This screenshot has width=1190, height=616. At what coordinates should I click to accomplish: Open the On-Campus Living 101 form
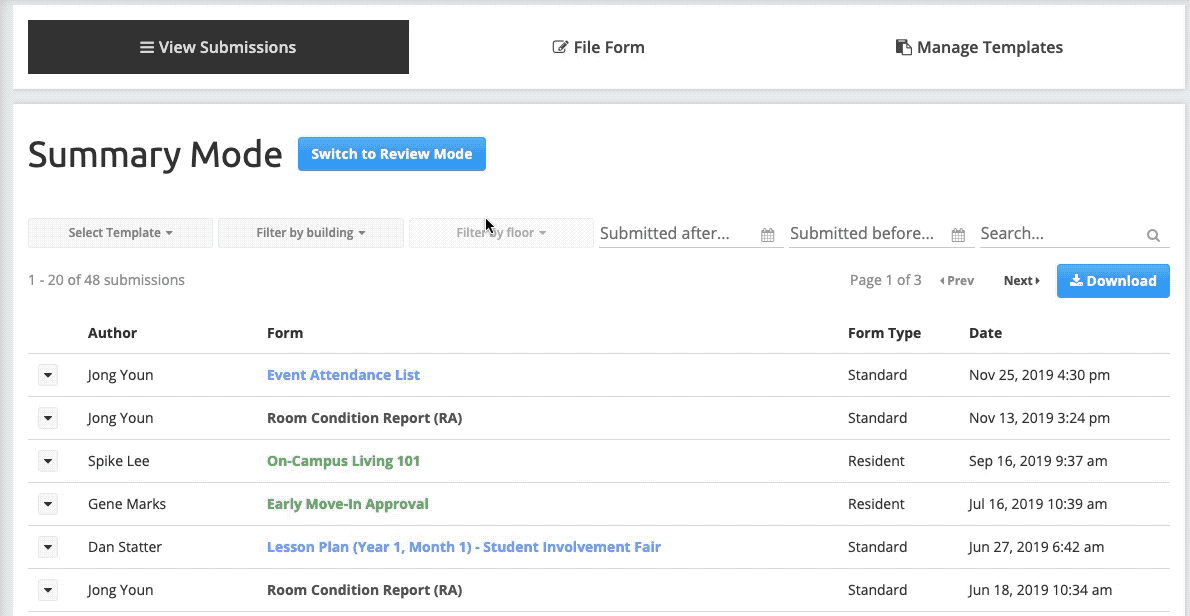click(x=343, y=461)
